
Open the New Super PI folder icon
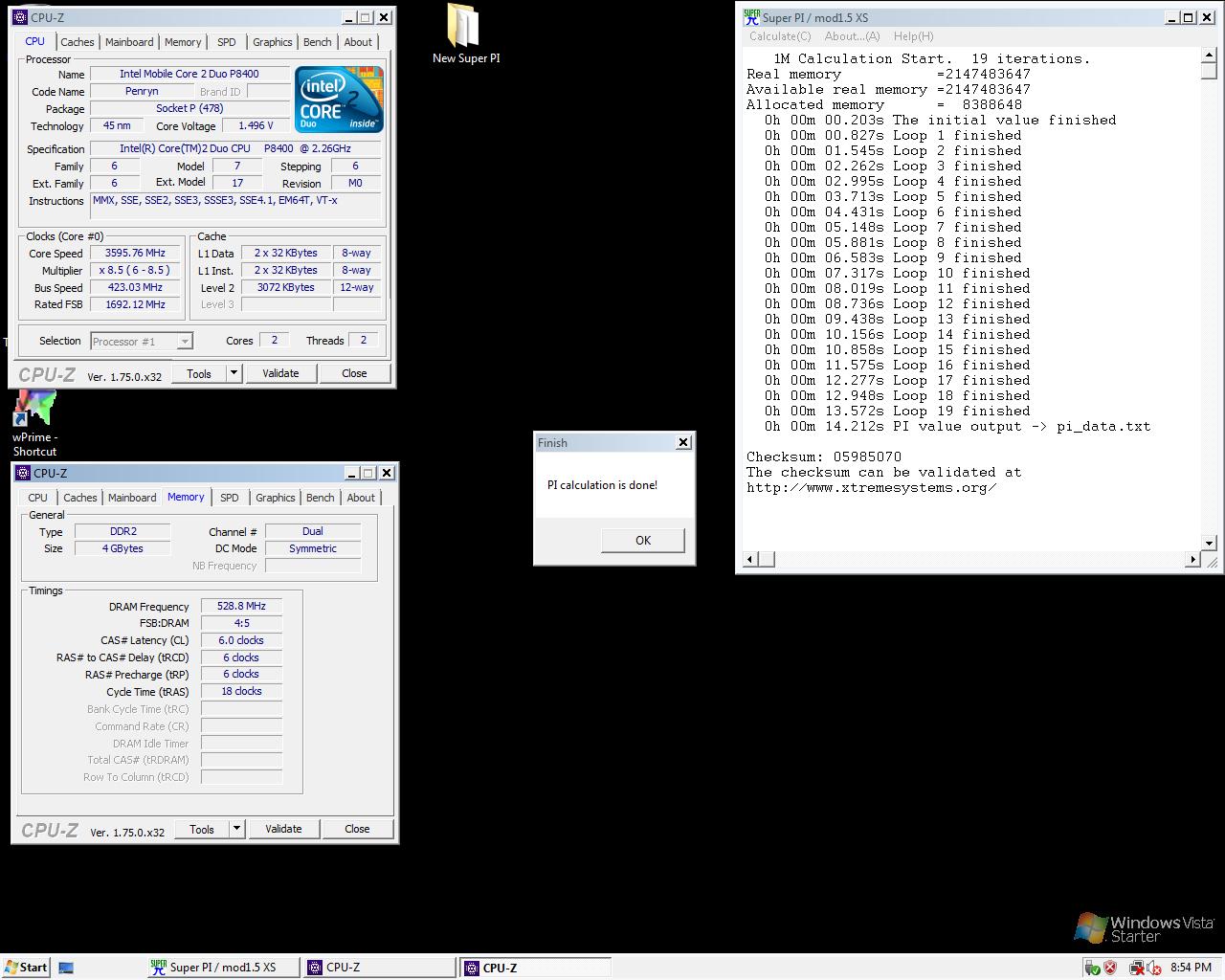pyautogui.click(x=463, y=27)
